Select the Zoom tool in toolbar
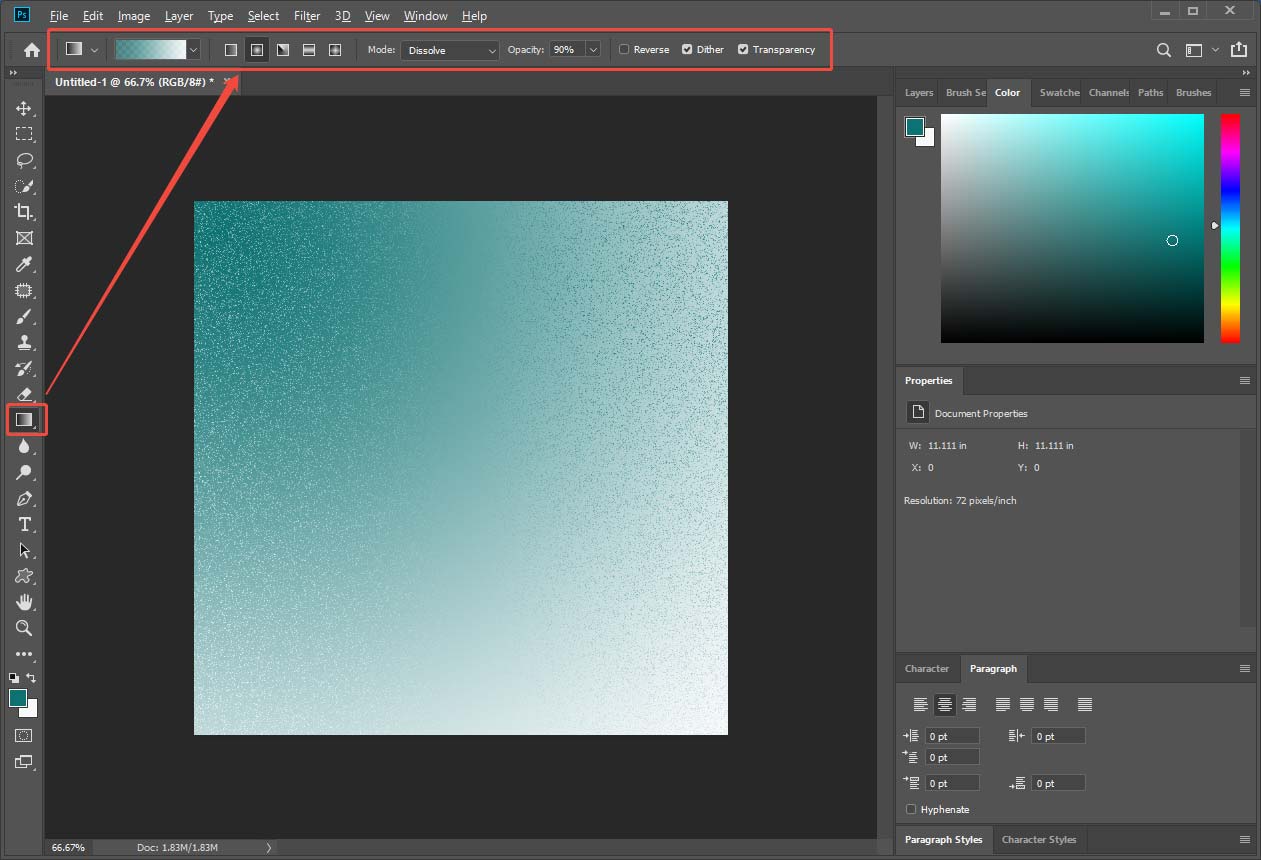This screenshot has width=1261, height=860. click(x=24, y=628)
